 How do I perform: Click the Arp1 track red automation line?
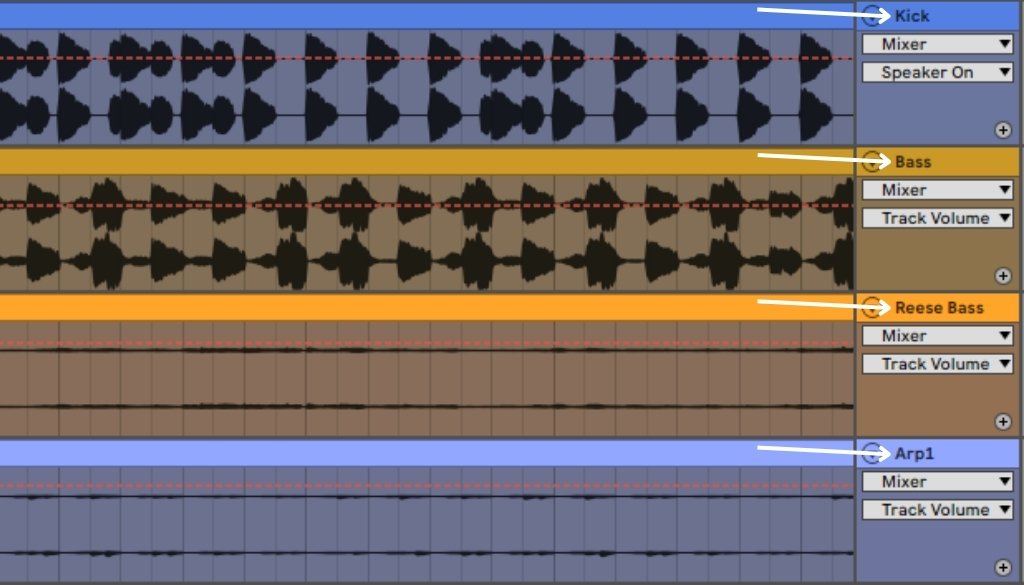point(427,486)
